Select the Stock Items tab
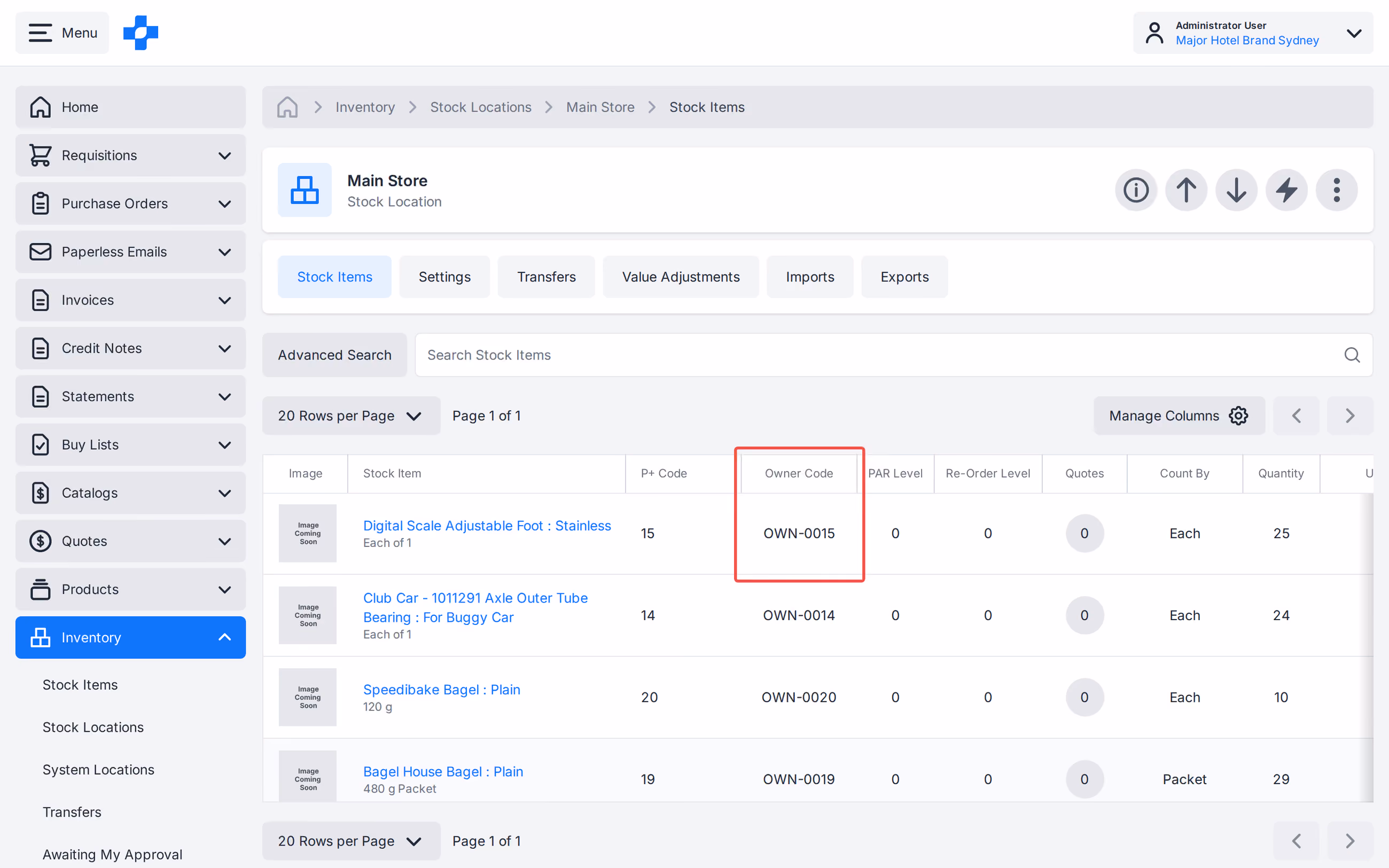Screen dimensions: 1389x868 (334, 277)
